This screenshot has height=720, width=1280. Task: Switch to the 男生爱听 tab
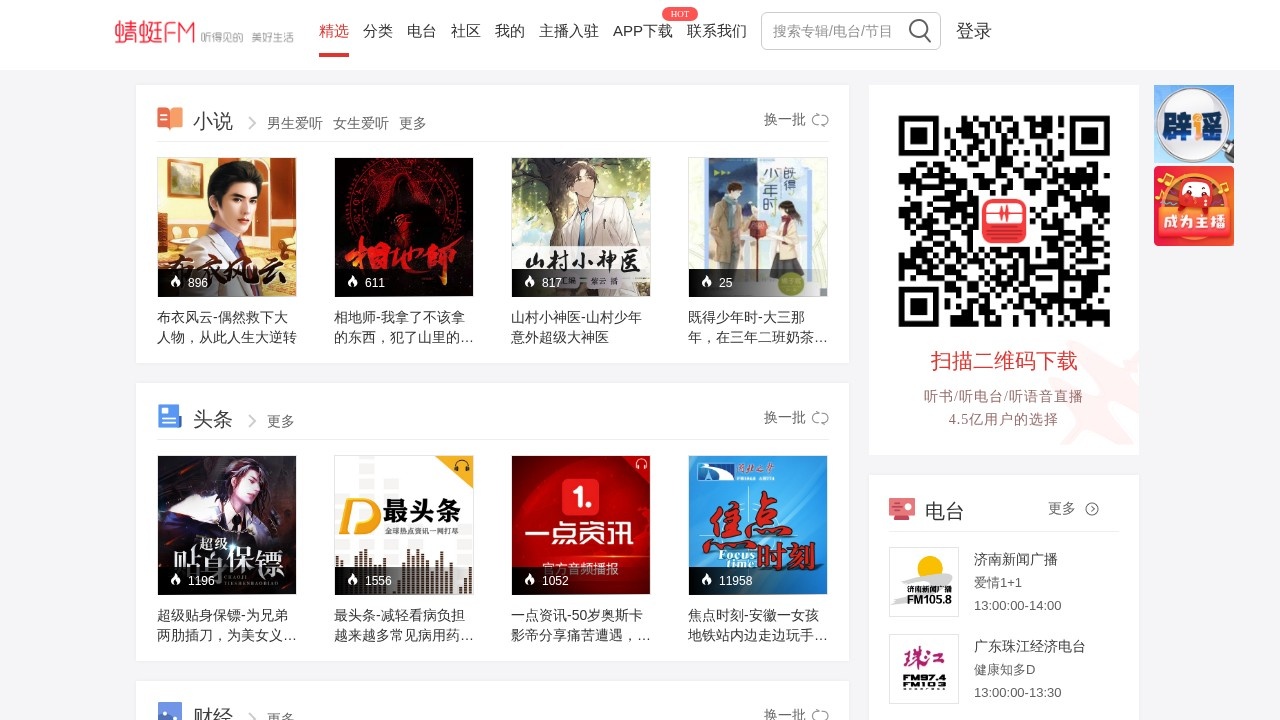click(x=293, y=123)
